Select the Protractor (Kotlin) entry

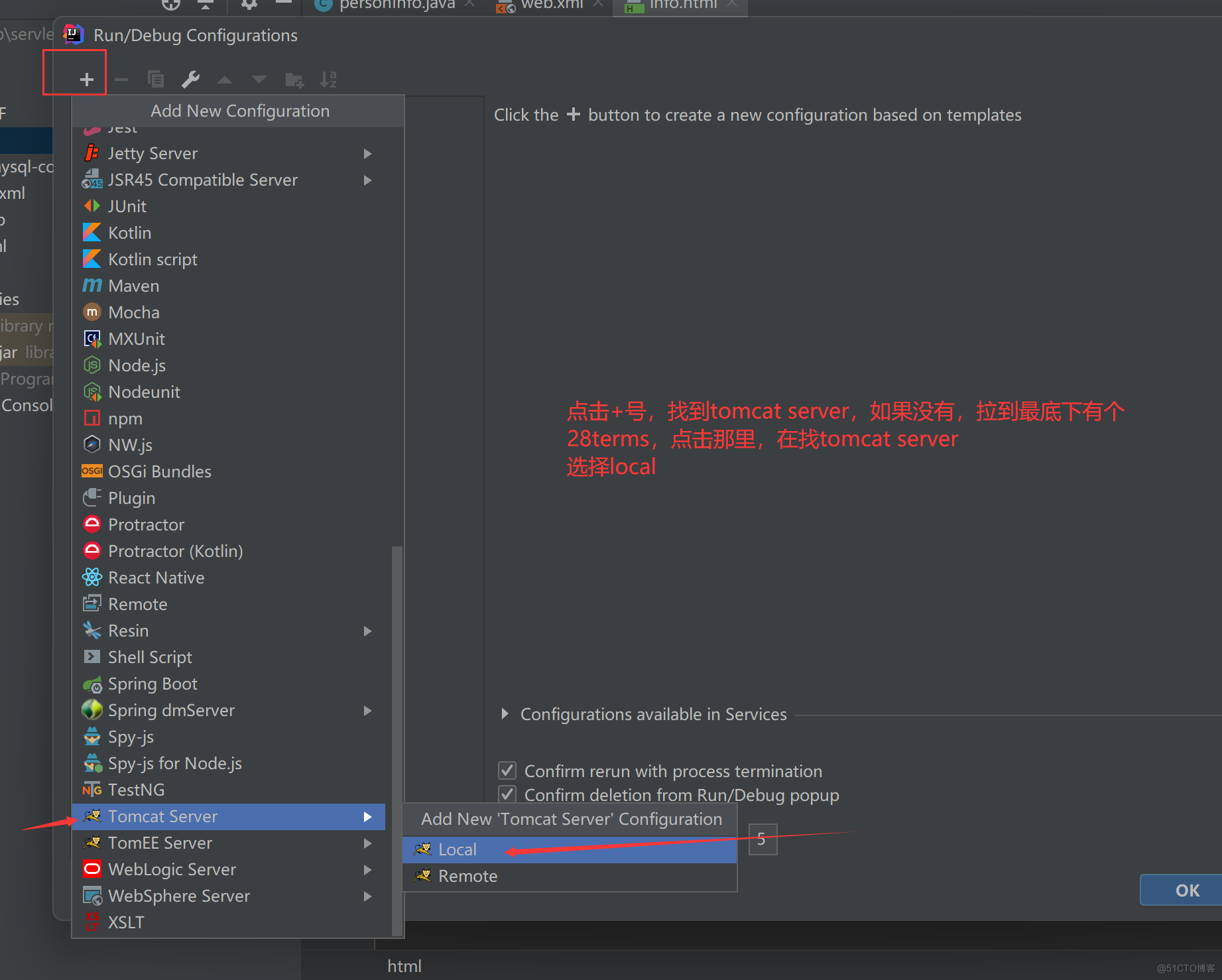tap(229, 551)
